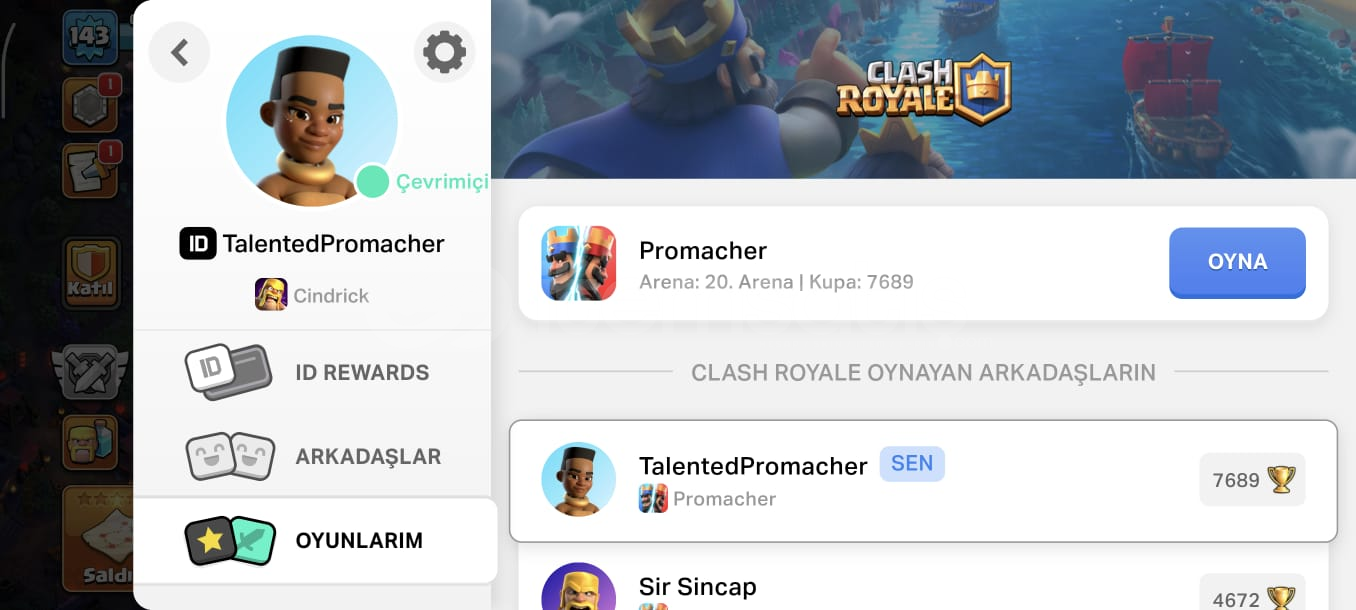The image size is (1356, 610).
Task: Click the green Çevrimiçi online status dot
Action: [x=373, y=182]
